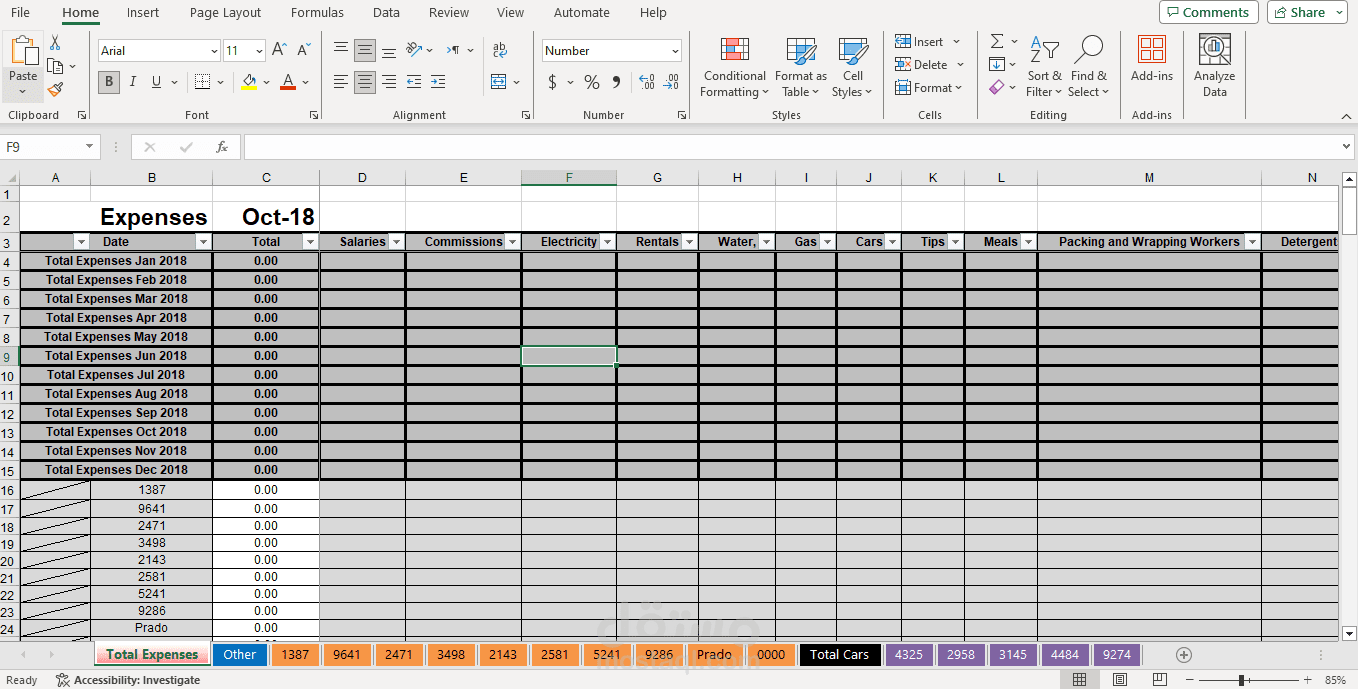Screen dimensions: 1358x689
Task: Click the Comments button
Action: click(x=1209, y=12)
